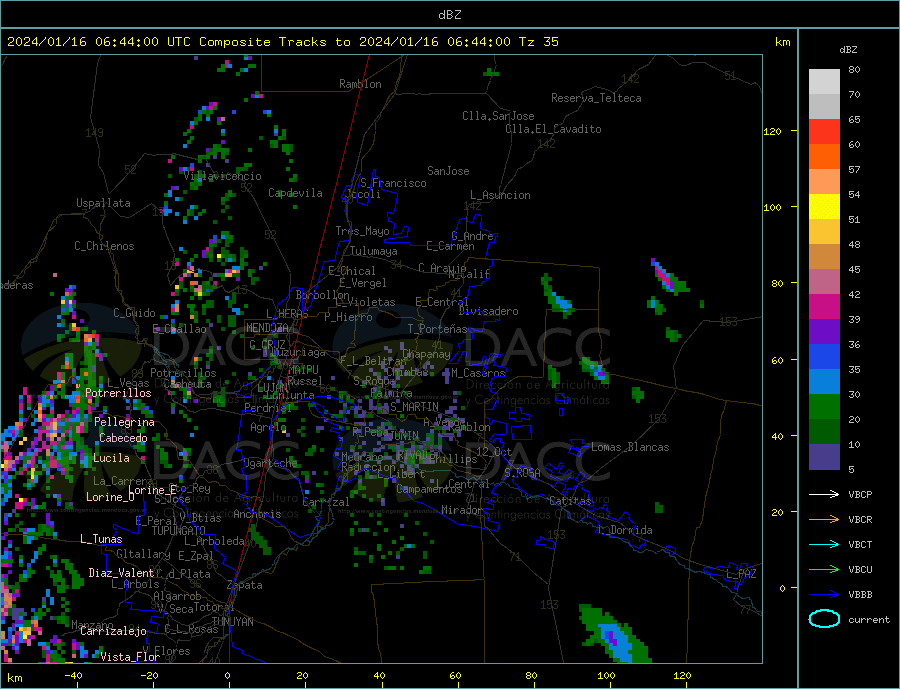The height and width of the screenshot is (689, 900).
Task: Click the 'C_CRUZ' map label
Action: (x=267, y=345)
